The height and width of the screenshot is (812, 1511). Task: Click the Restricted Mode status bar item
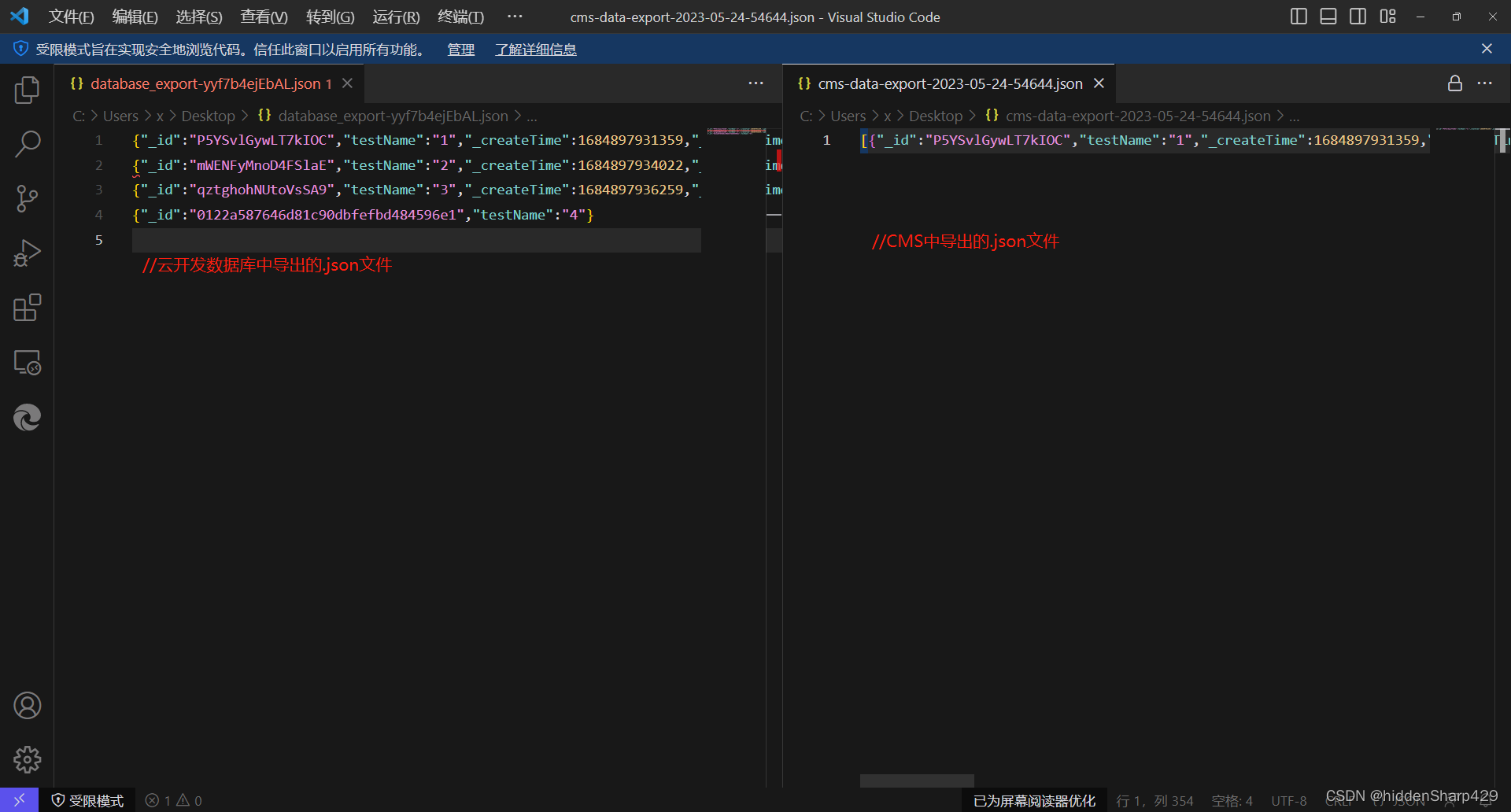click(87, 800)
